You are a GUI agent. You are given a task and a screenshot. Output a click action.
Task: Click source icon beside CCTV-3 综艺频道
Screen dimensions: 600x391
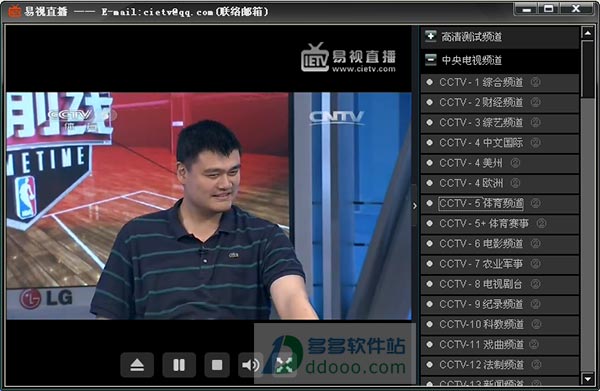tap(536, 123)
